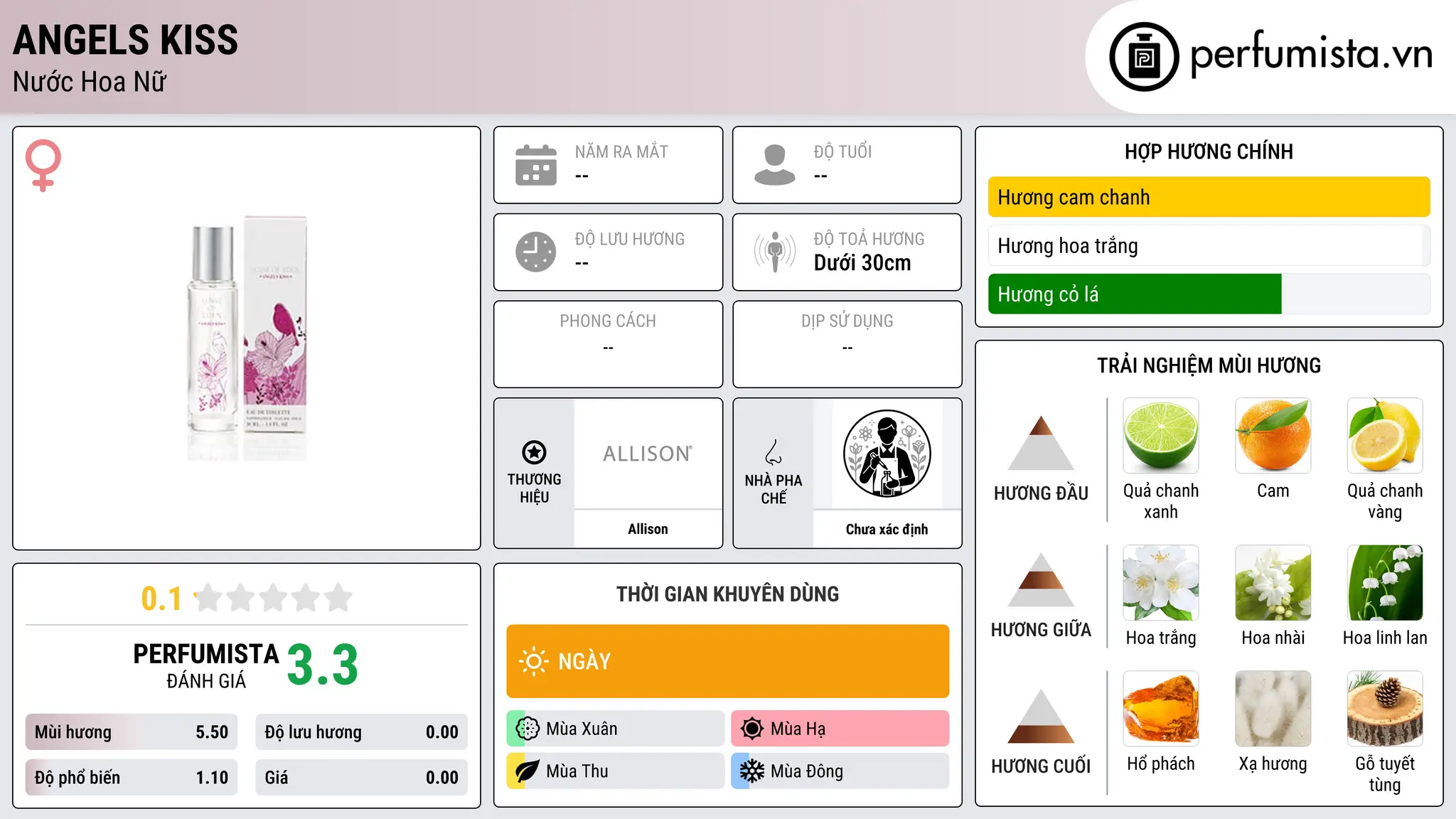Select the Quả chanh vàng lemon image

(x=1385, y=436)
